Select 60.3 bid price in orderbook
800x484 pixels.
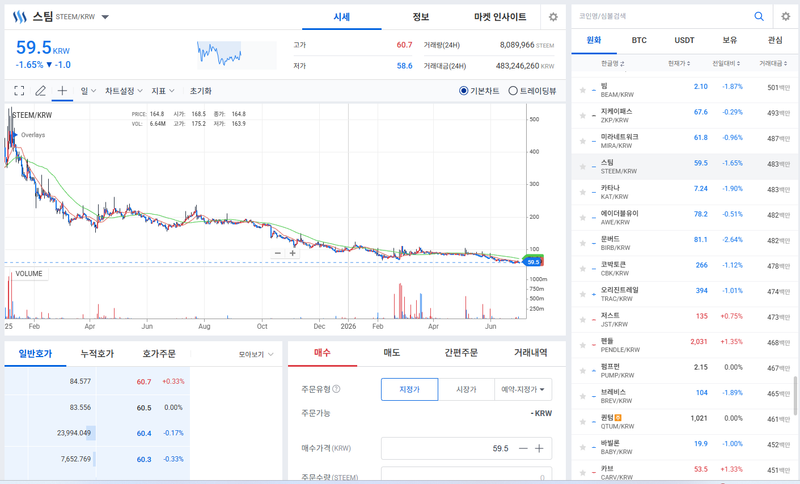pos(144,459)
